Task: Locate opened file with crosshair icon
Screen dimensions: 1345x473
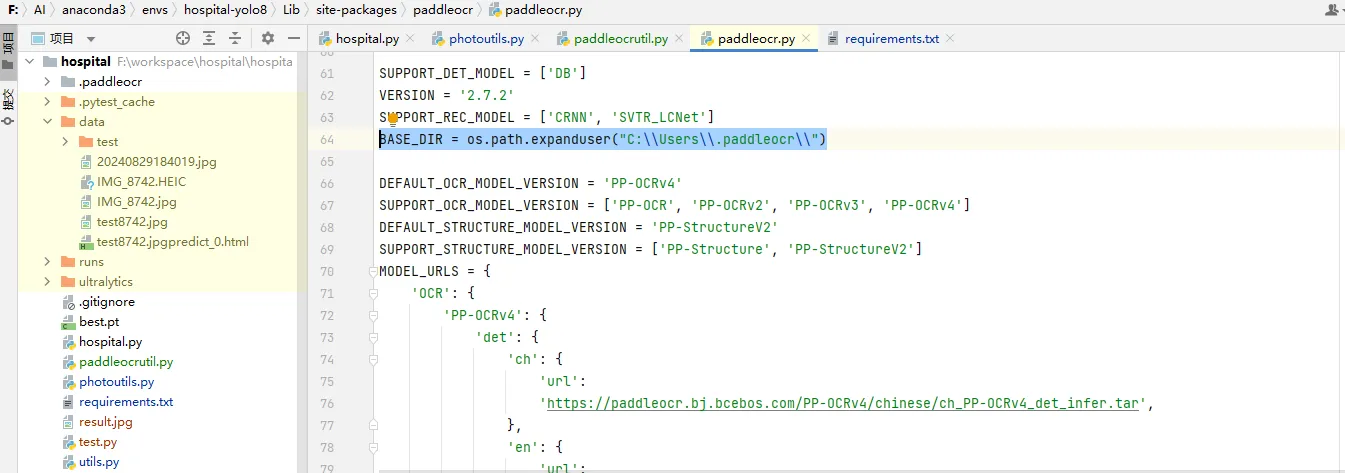Action: [x=183, y=38]
